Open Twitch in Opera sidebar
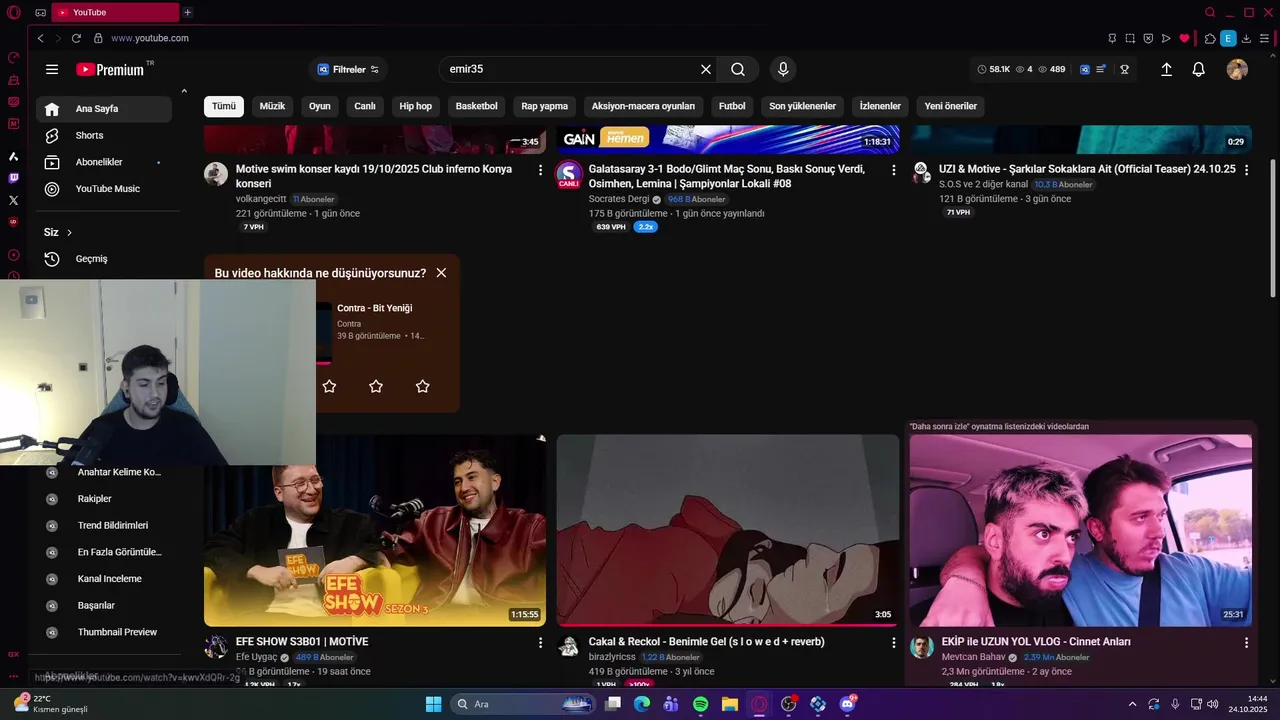This screenshot has height=720, width=1280. point(13,178)
